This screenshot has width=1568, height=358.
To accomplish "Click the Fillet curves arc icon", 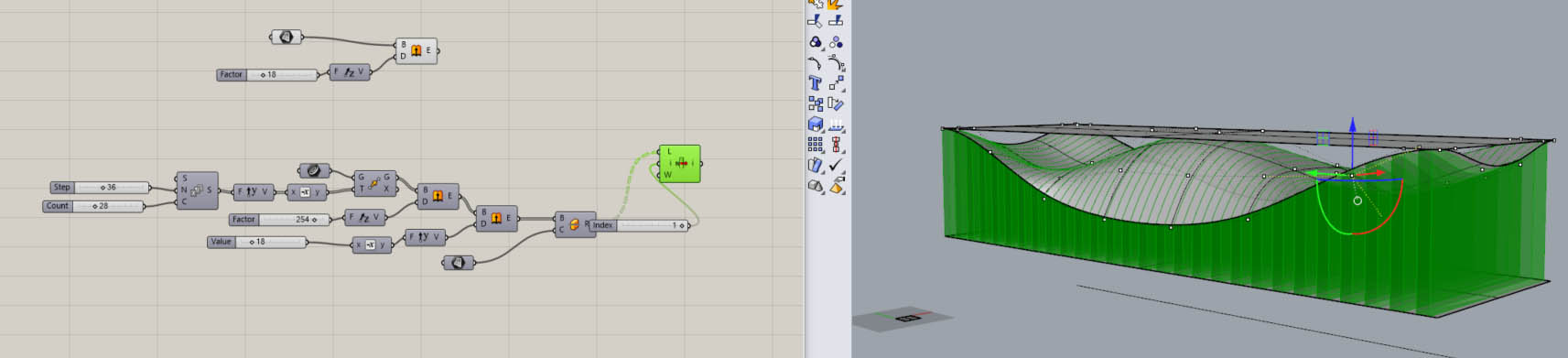I will (x=815, y=62).
